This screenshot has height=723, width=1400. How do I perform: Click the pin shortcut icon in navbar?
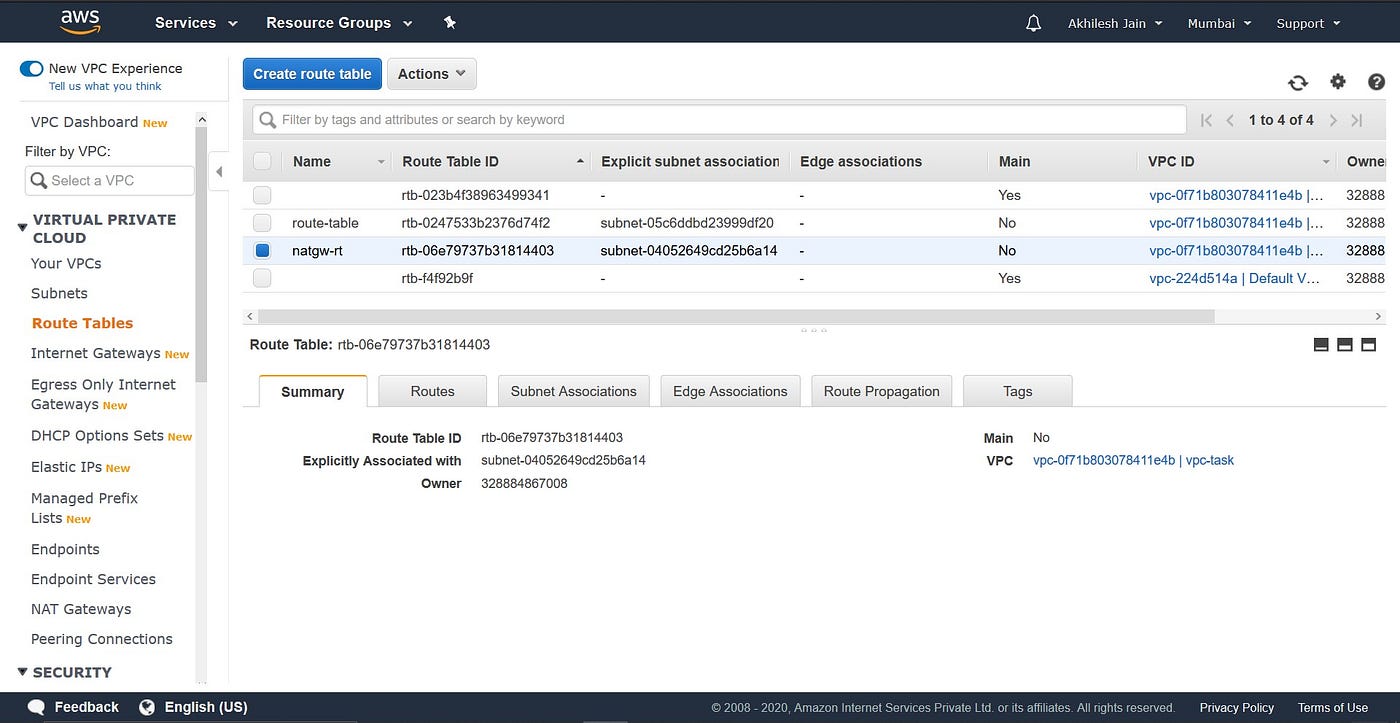450,22
